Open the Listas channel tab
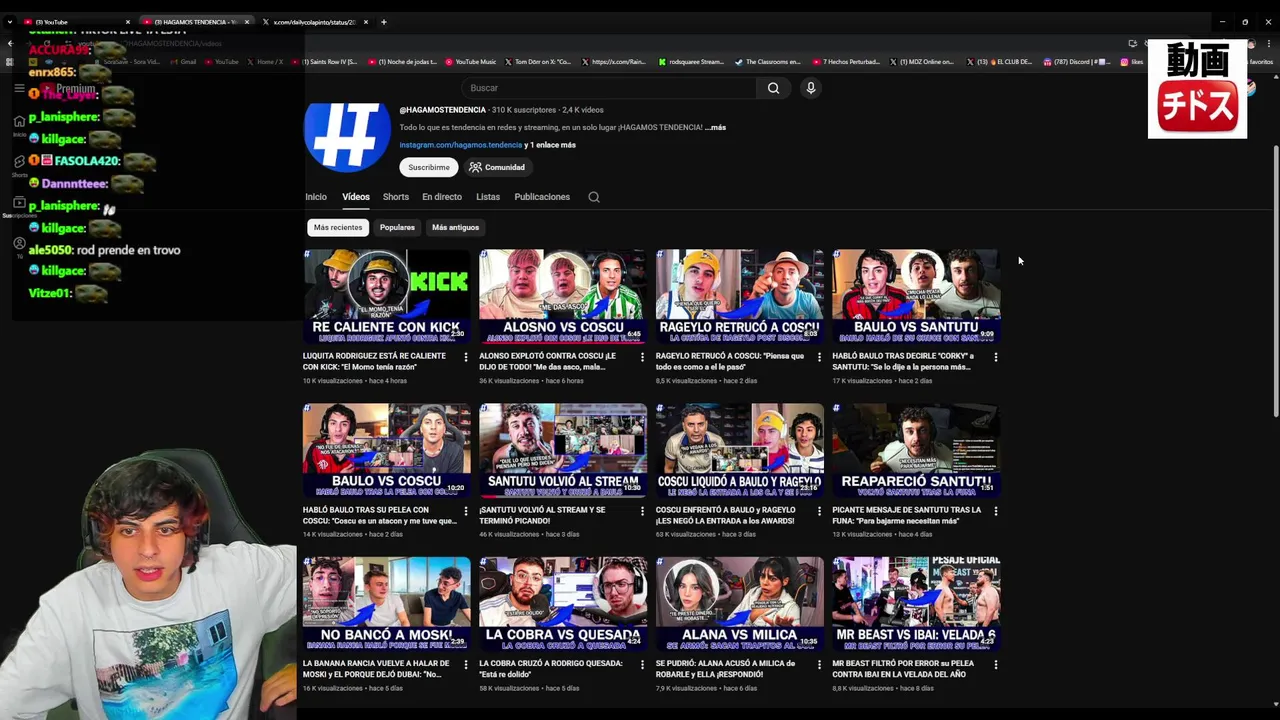The height and width of the screenshot is (720, 1280). pos(488,197)
